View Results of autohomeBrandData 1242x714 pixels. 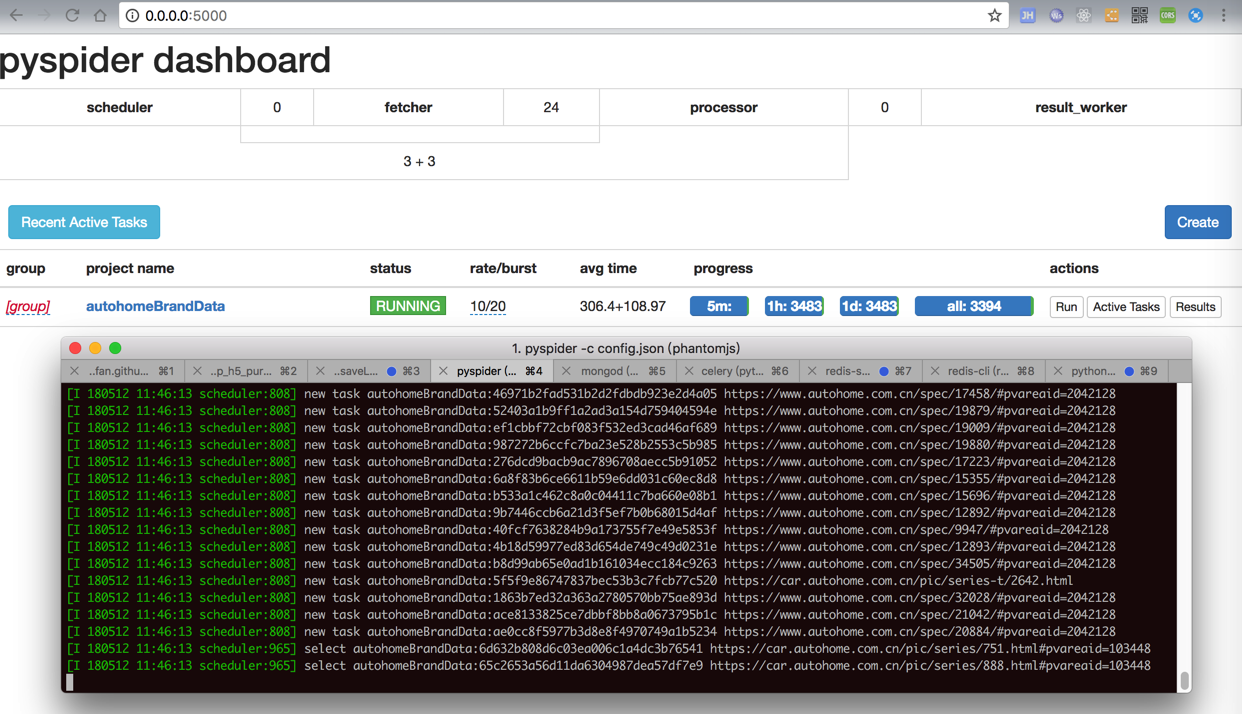(1195, 307)
